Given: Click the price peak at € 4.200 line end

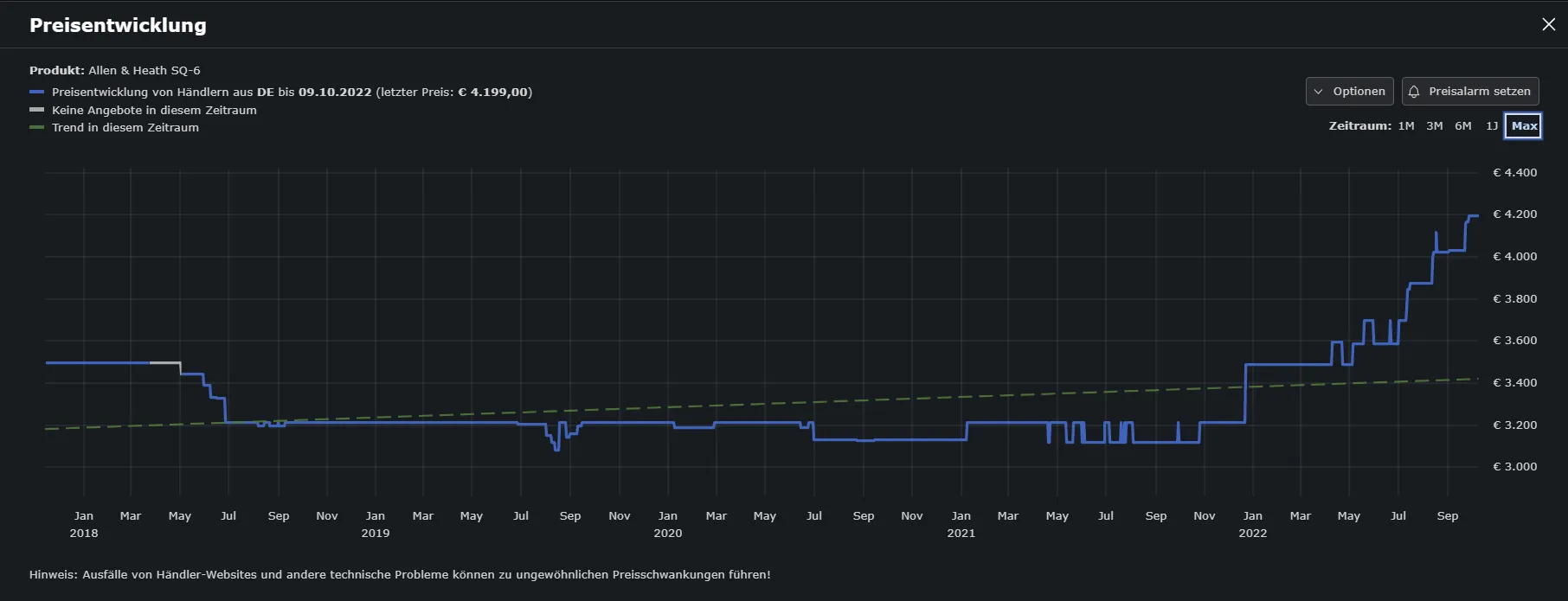Looking at the screenshot, I should point(1474,215).
